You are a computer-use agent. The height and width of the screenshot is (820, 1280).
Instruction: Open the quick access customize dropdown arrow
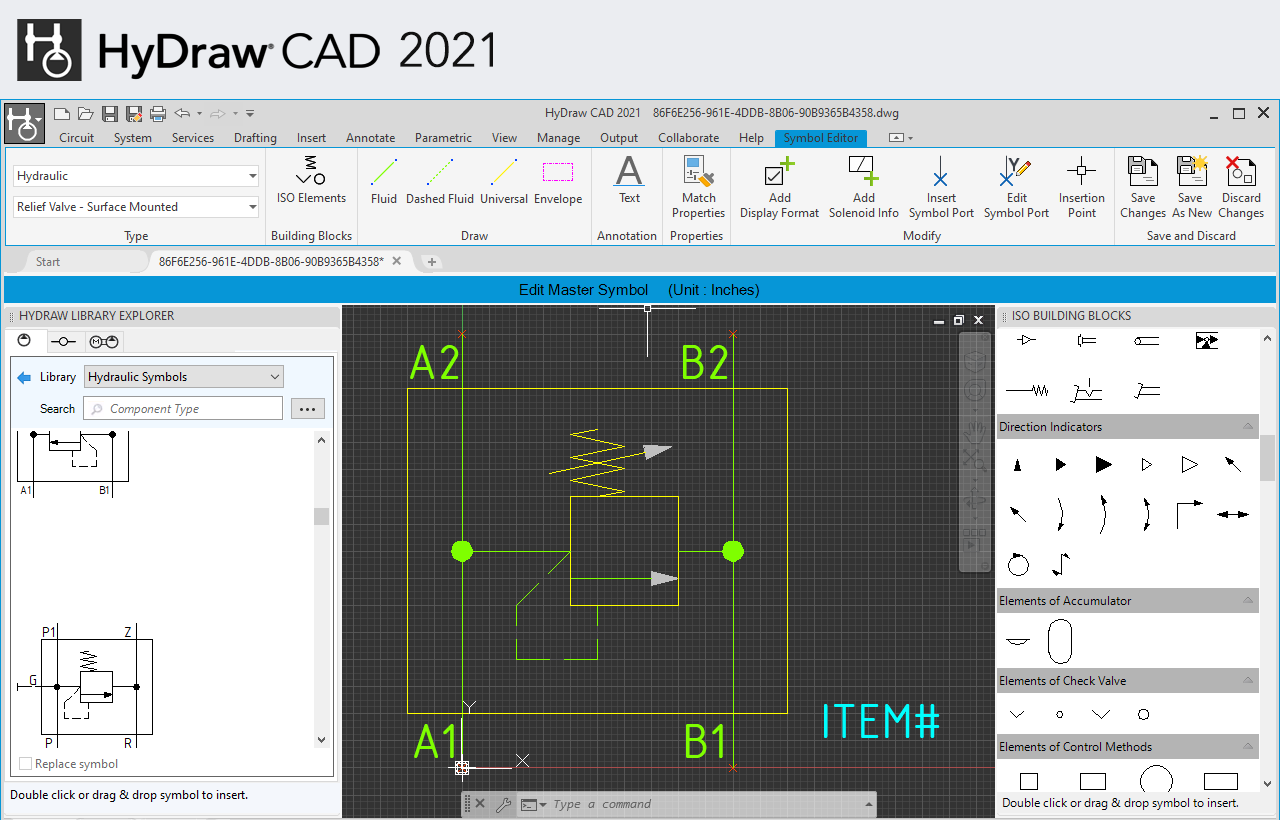250,113
